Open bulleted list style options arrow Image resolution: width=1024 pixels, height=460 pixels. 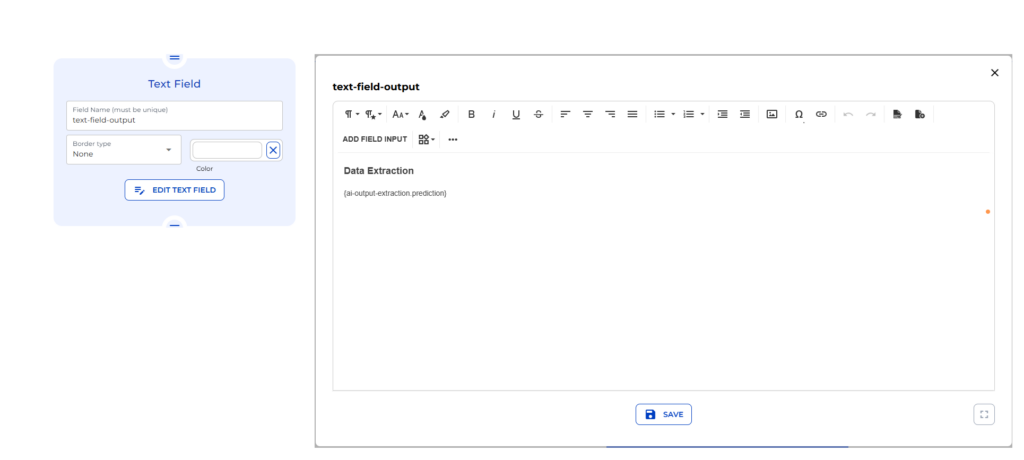click(x=673, y=114)
